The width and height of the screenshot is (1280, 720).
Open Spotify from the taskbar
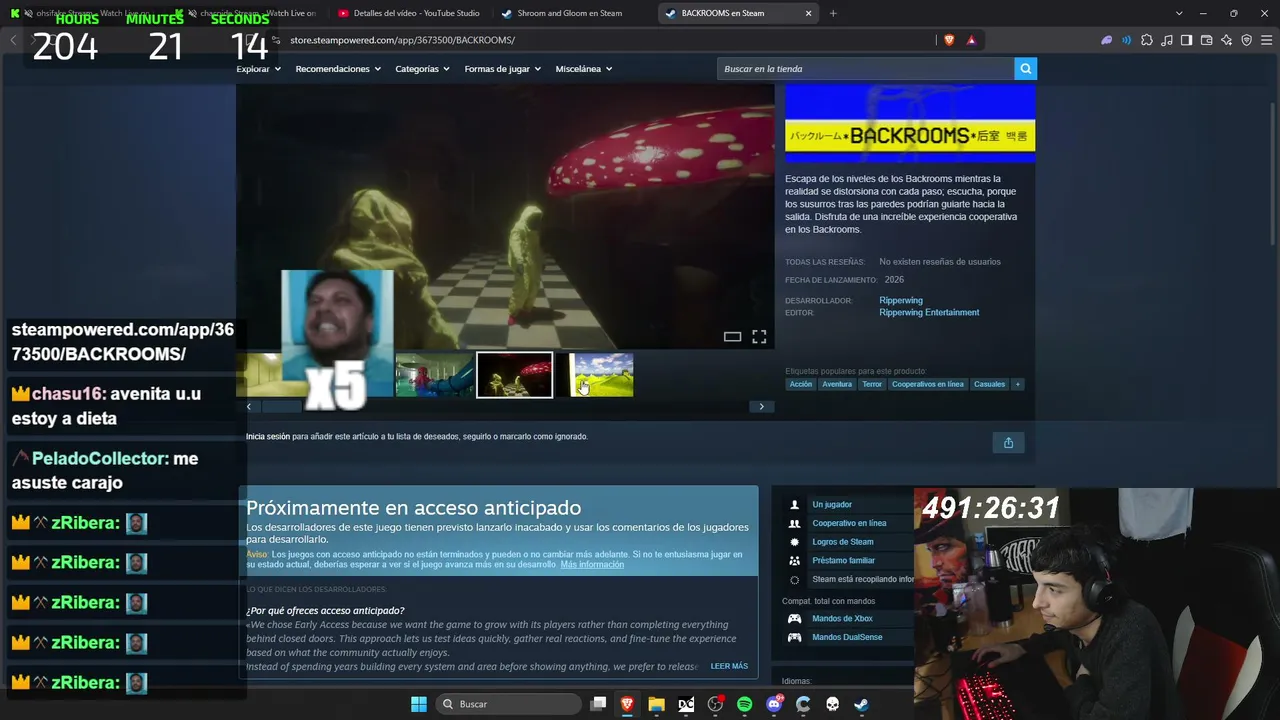point(745,704)
